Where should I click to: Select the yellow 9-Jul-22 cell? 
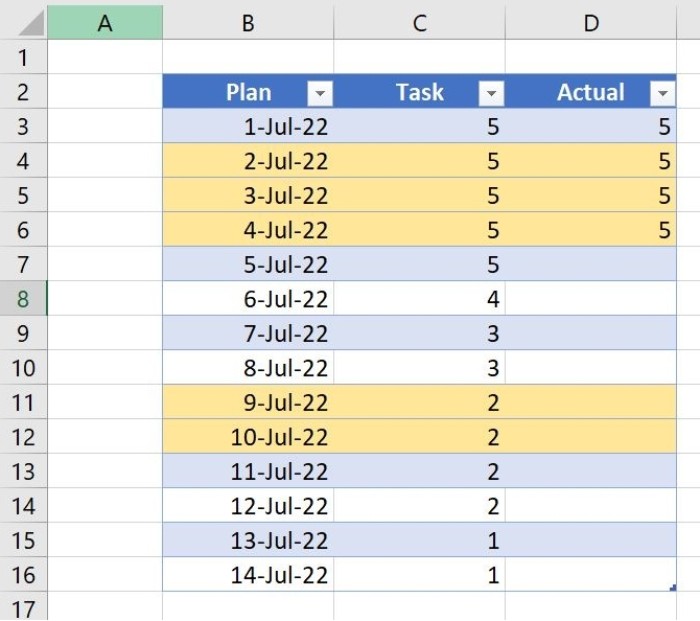coord(248,402)
